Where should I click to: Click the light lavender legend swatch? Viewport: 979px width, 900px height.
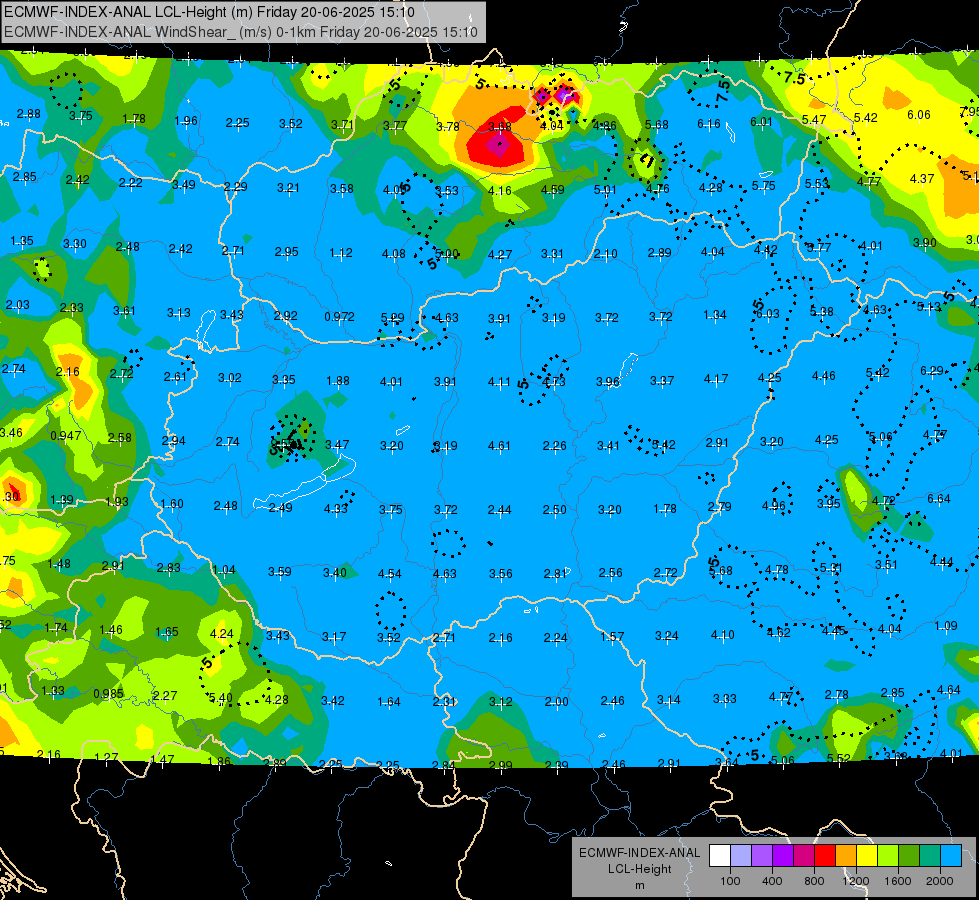tap(740, 856)
